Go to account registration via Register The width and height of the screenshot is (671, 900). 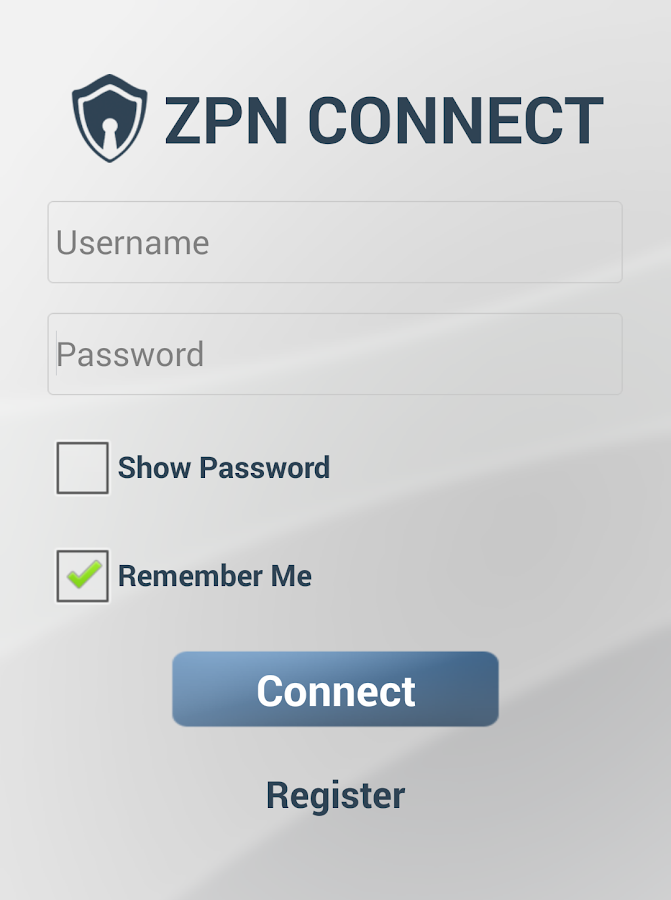(x=335, y=796)
